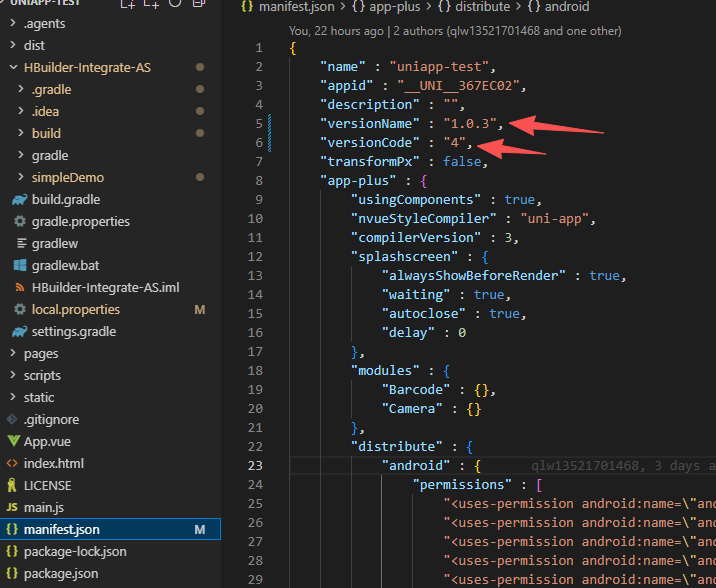The height and width of the screenshot is (588, 716).
Task: Click the "4" version code value
Action: point(454,142)
